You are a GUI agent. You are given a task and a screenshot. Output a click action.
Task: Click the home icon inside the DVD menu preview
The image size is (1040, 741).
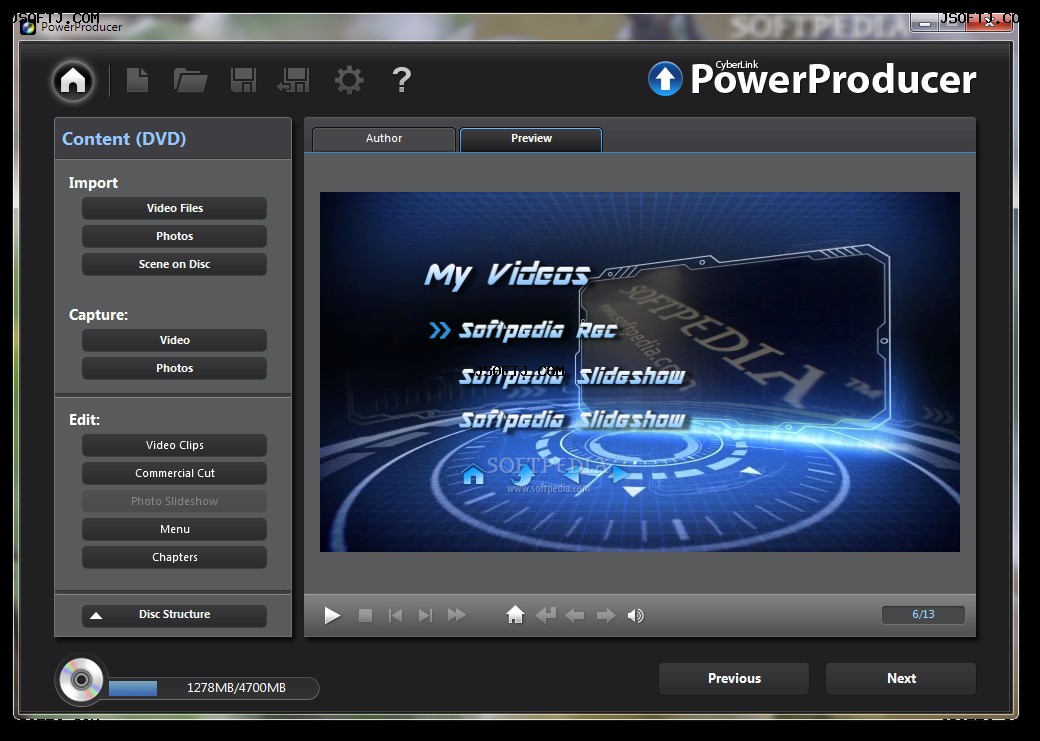click(474, 474)
